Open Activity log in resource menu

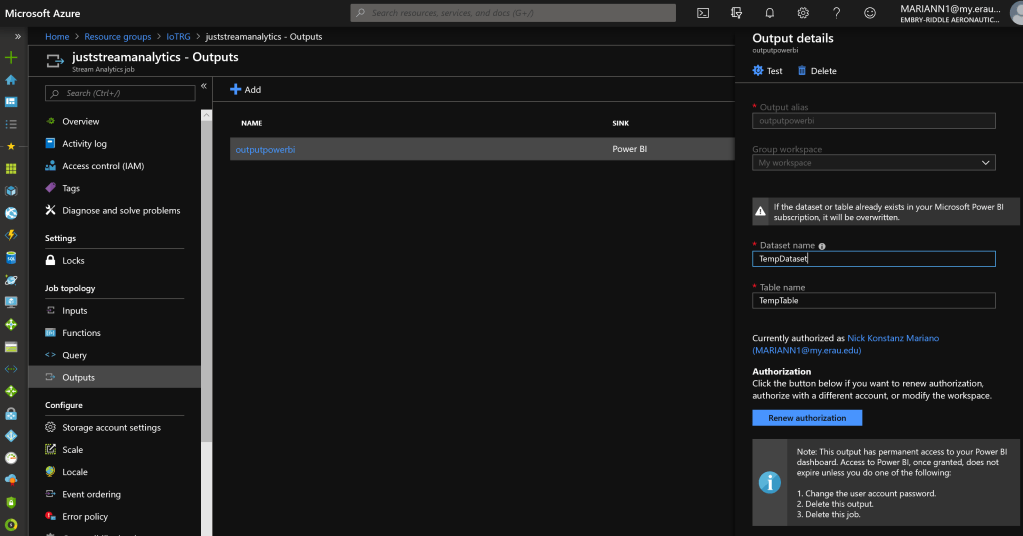[84, 144]
